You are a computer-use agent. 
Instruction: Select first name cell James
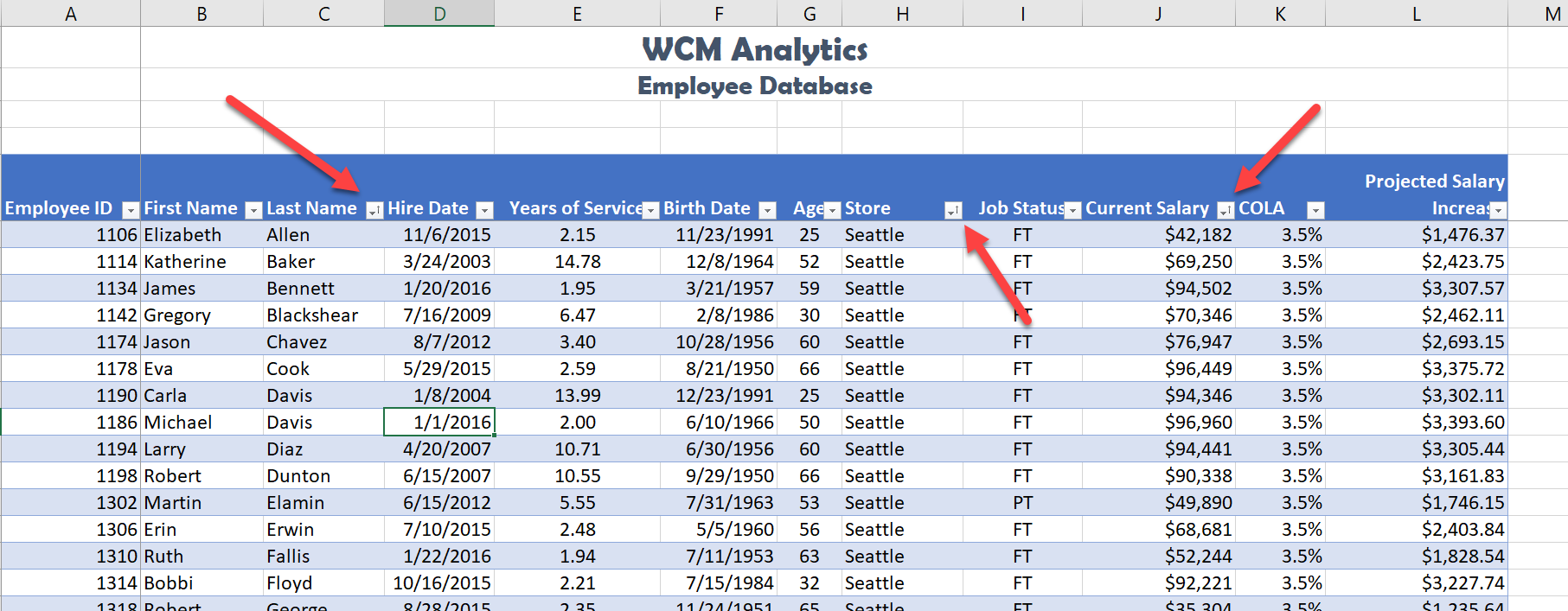click(202, 289)
